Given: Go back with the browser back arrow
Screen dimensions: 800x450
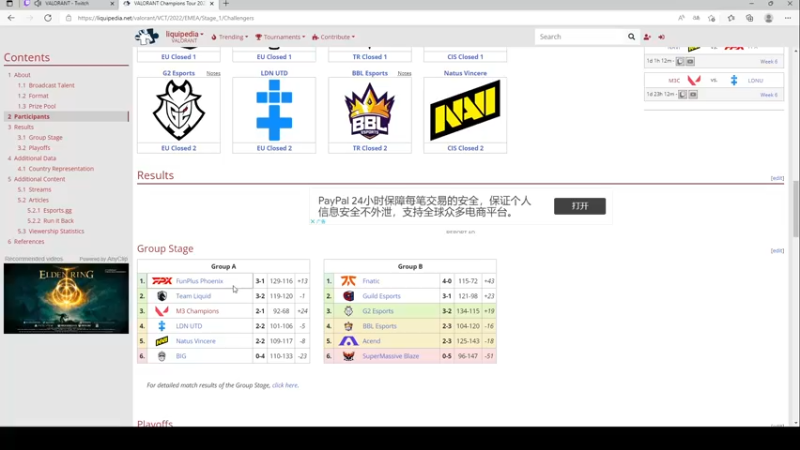Looking at the screenshot, I should point(11,18).
